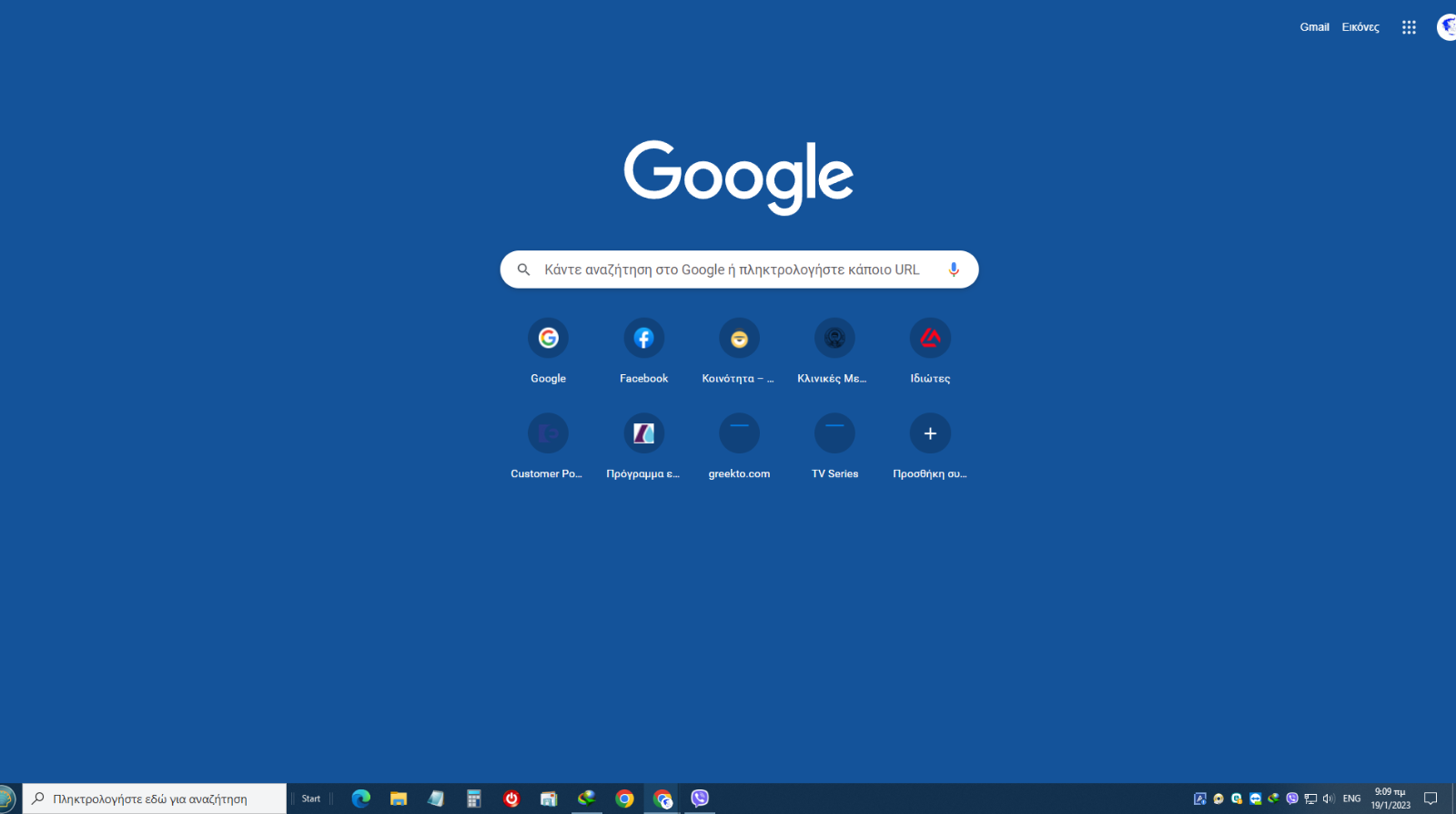Open the notepad-style app icon on the taskbar
The width and height of the screenshot is (1456, 814).
pyautogui.click(x=436, y=799)
